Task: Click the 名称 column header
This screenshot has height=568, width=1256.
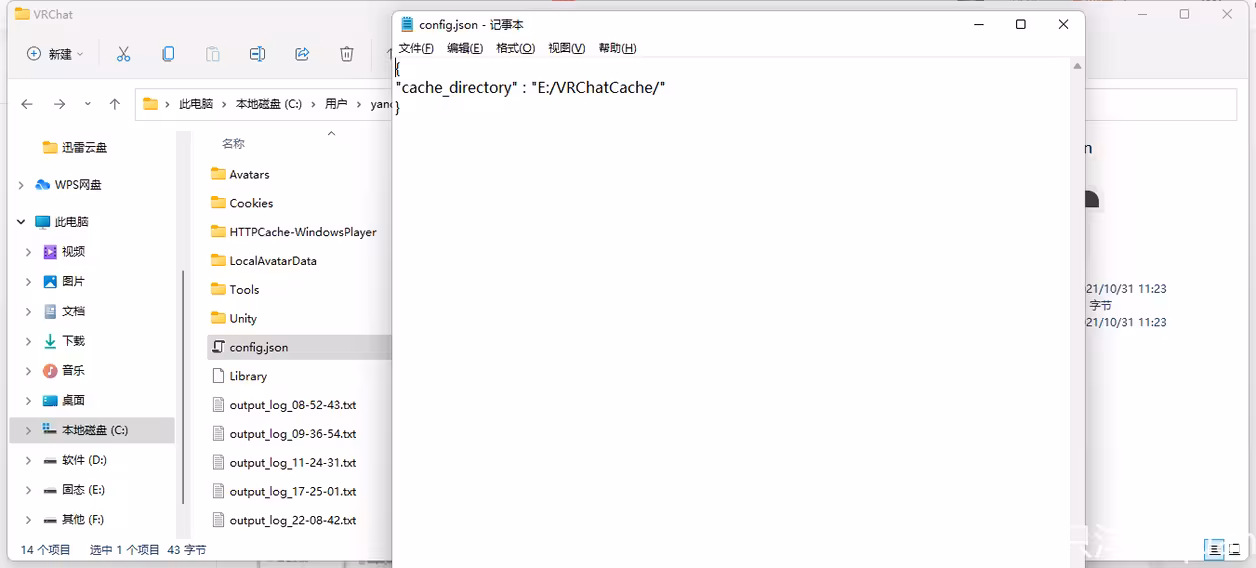Action: (233, 144)
